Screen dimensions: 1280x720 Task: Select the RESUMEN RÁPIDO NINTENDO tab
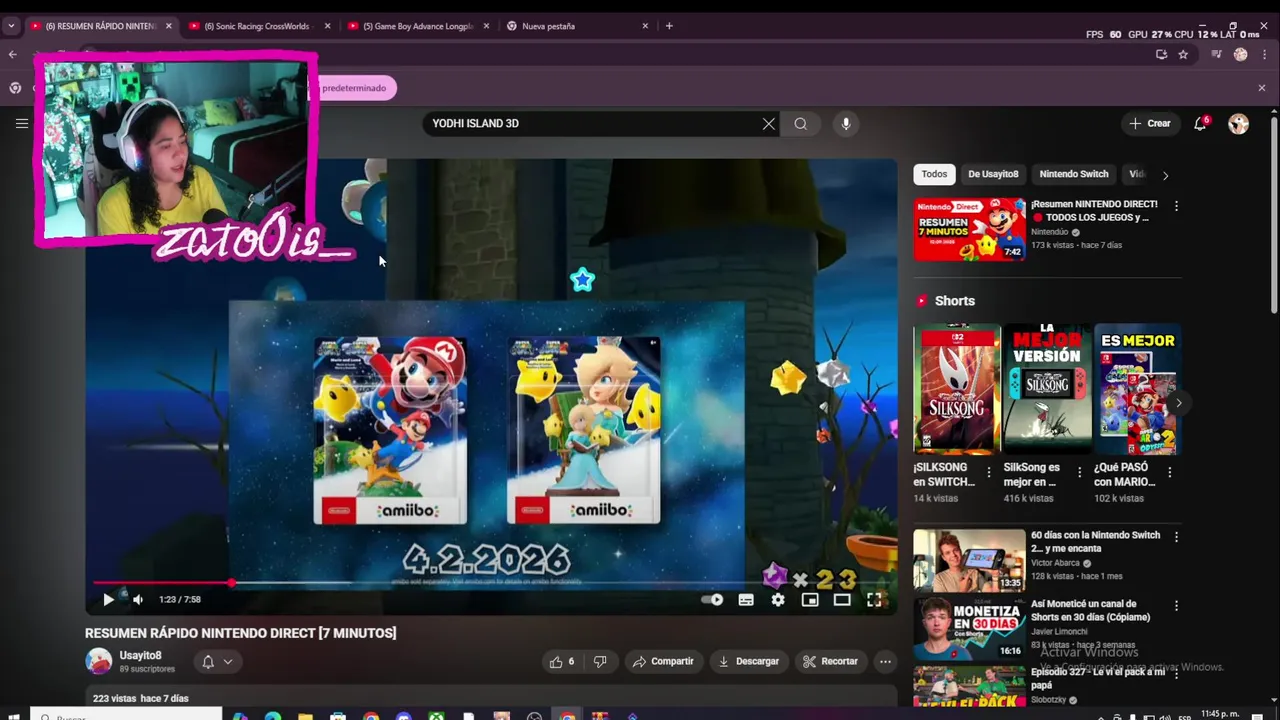[x=100, y=26]
